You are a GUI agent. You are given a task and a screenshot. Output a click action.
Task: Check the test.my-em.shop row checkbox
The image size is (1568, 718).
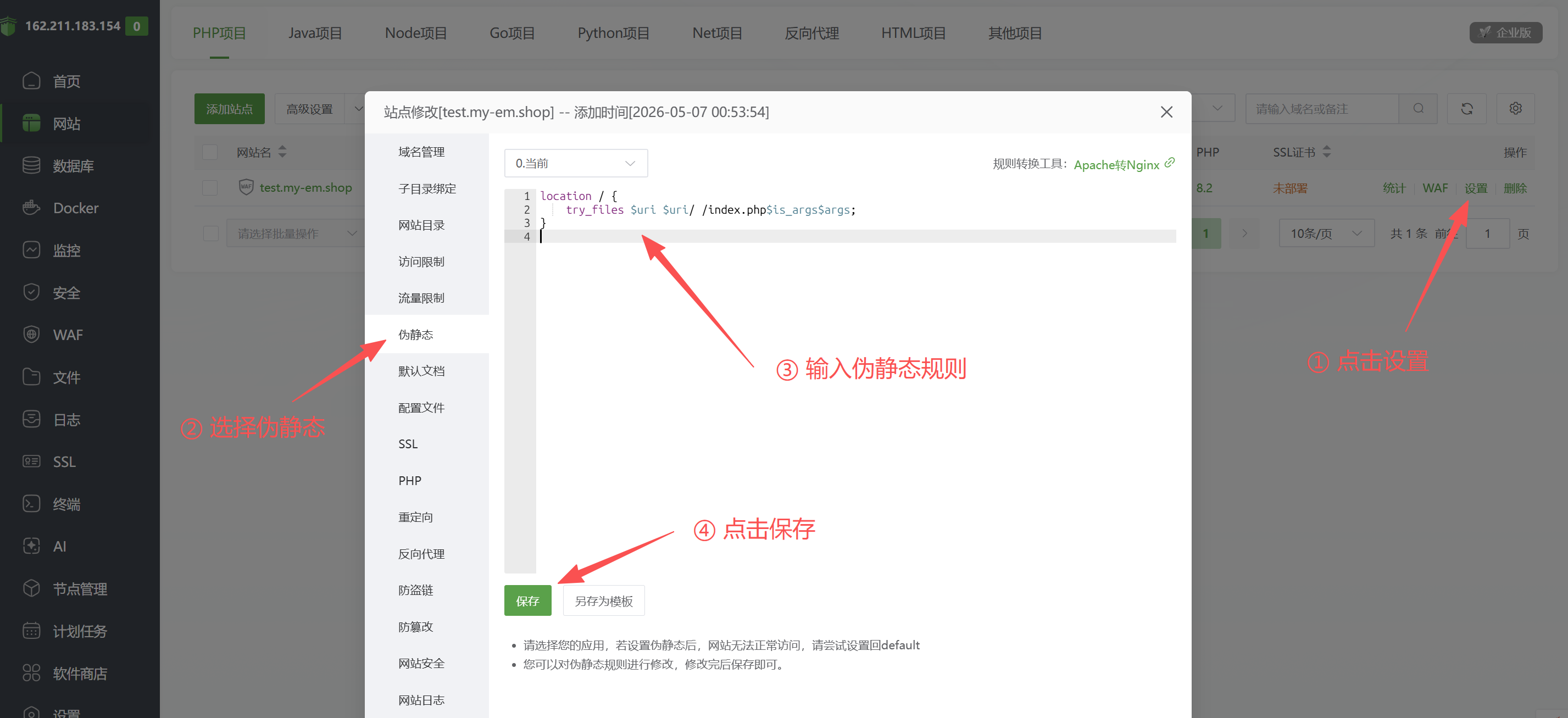click(x=210, y=187)
